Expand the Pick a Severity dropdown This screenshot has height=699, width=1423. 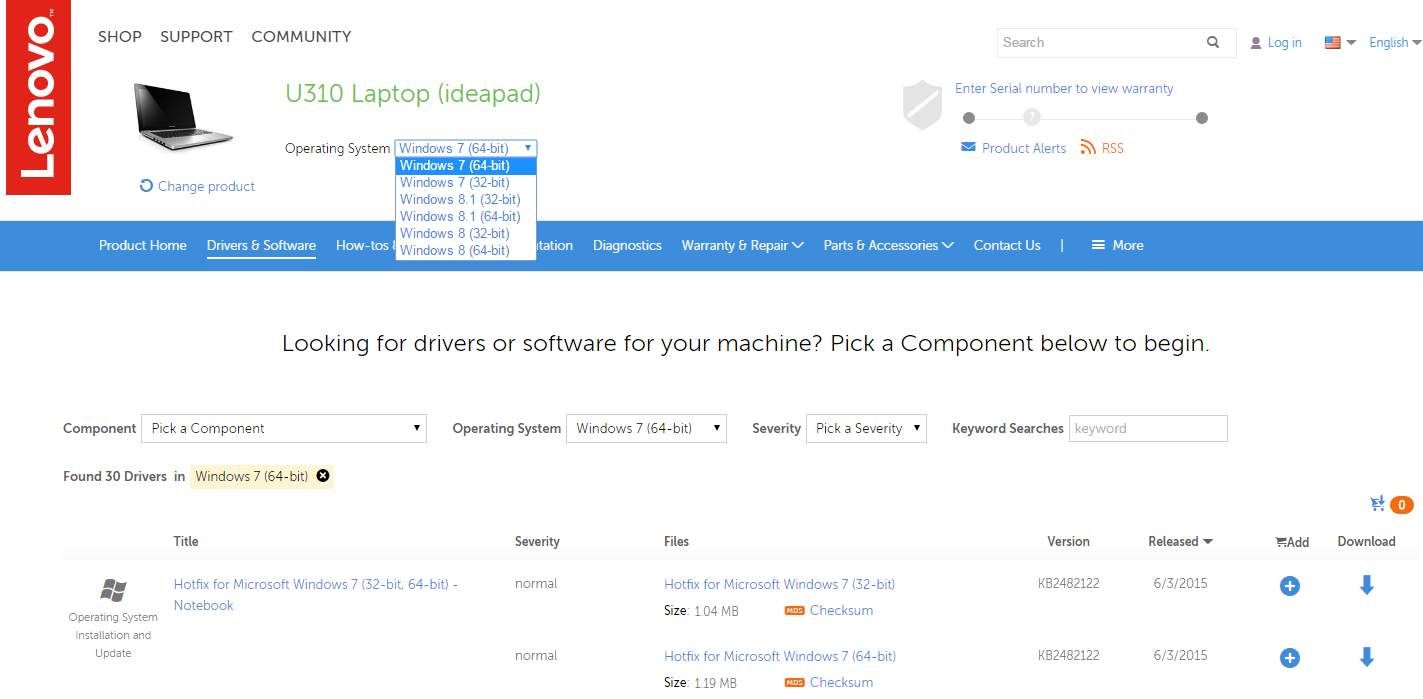point(866,428)
